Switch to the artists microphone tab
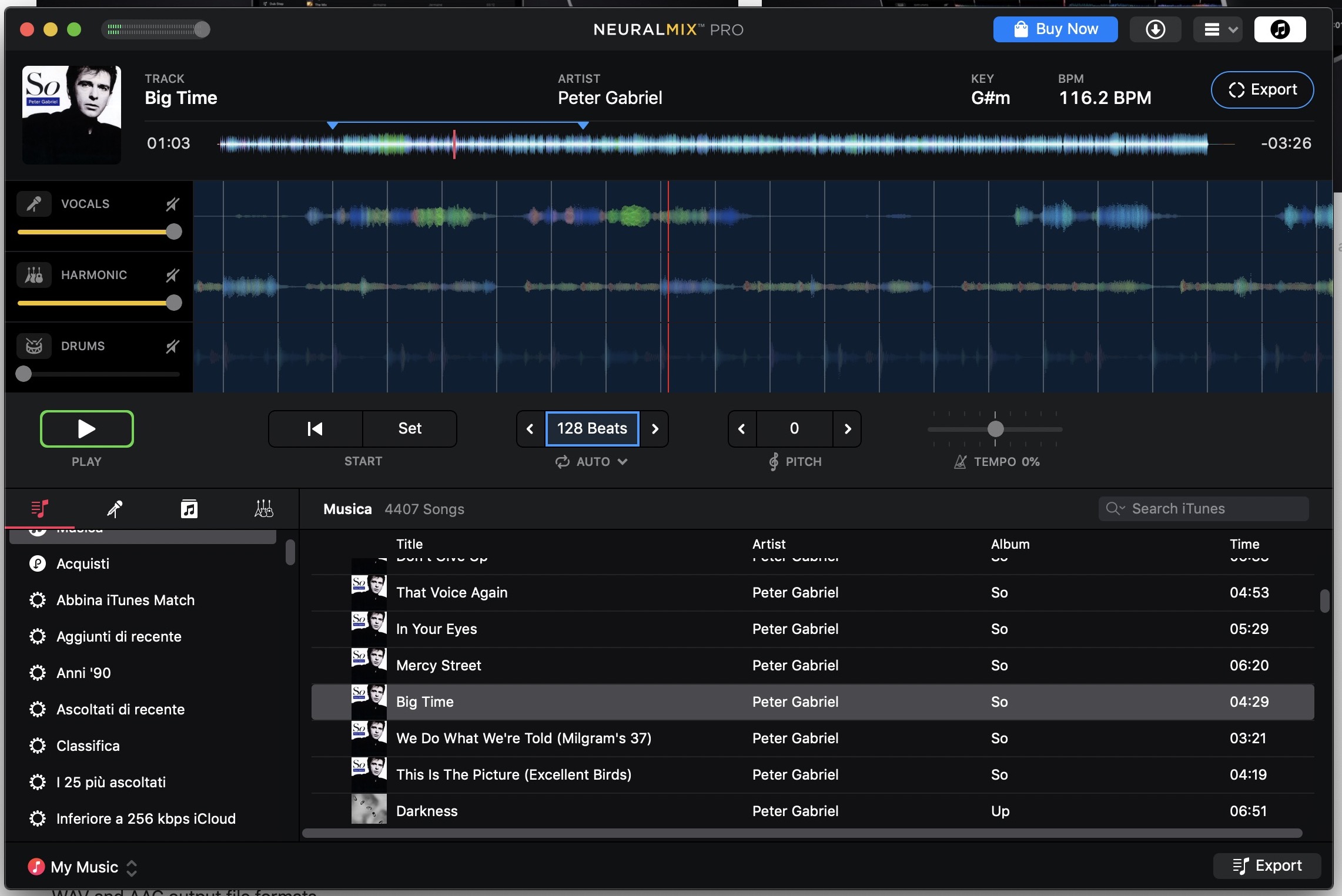The width and height of the screenshot is (1342, 896). [x=115, y=509]
